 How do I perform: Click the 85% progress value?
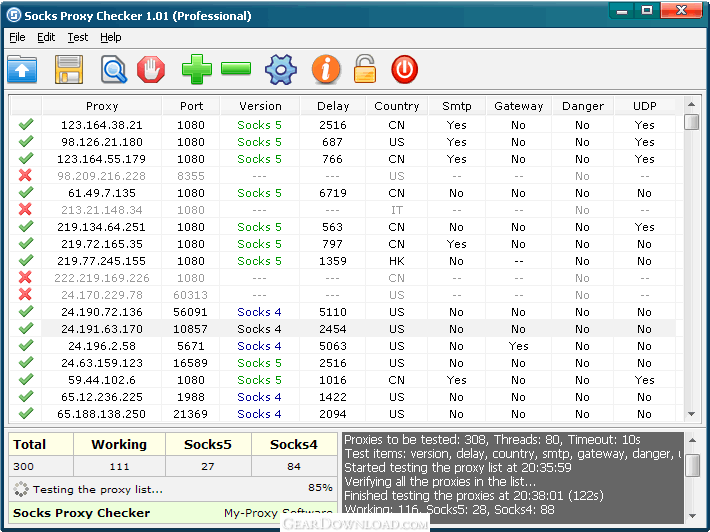(320, 488)
